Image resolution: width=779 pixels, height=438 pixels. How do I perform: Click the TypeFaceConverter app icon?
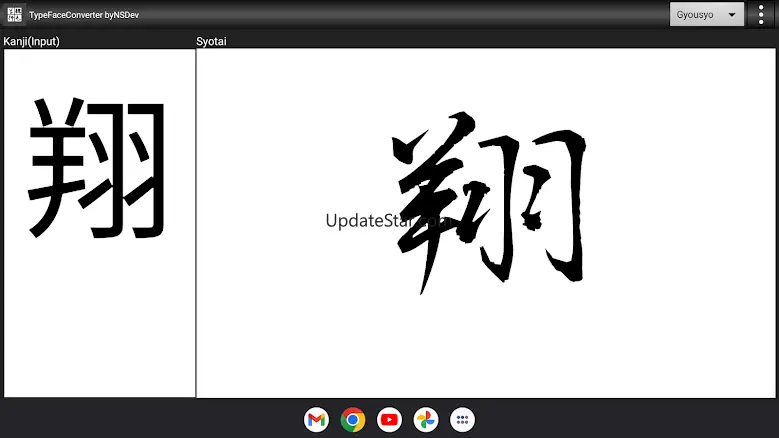pyautogui.click(x=14, y=14)
